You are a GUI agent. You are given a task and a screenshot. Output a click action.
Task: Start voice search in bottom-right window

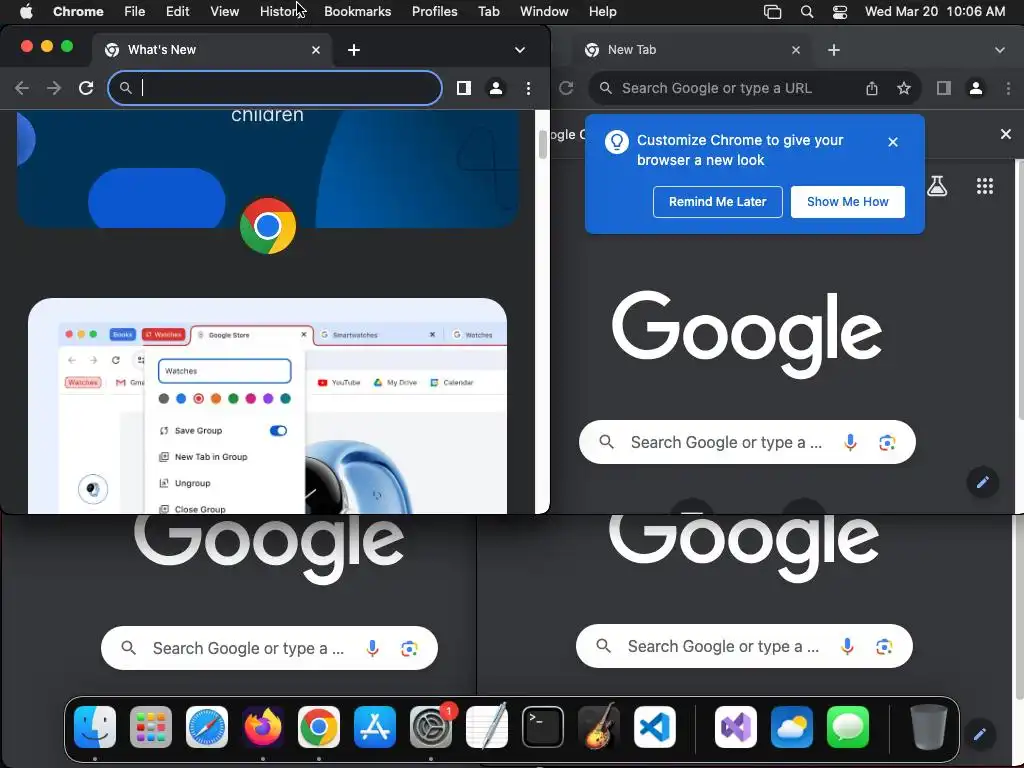(x=847, y=647)
